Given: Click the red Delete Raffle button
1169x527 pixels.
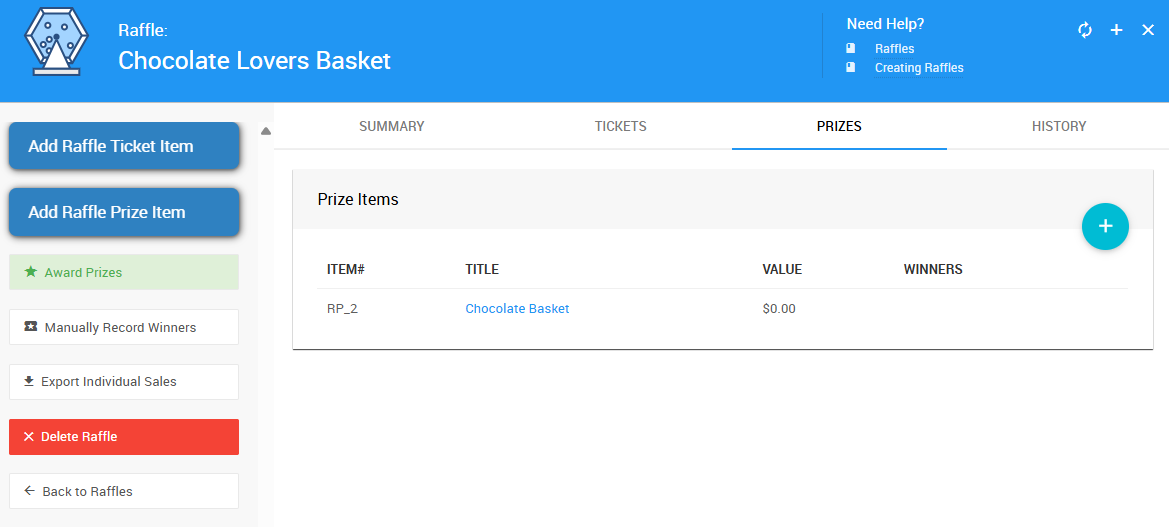Looking at the screenshot, I should (124, 437).
